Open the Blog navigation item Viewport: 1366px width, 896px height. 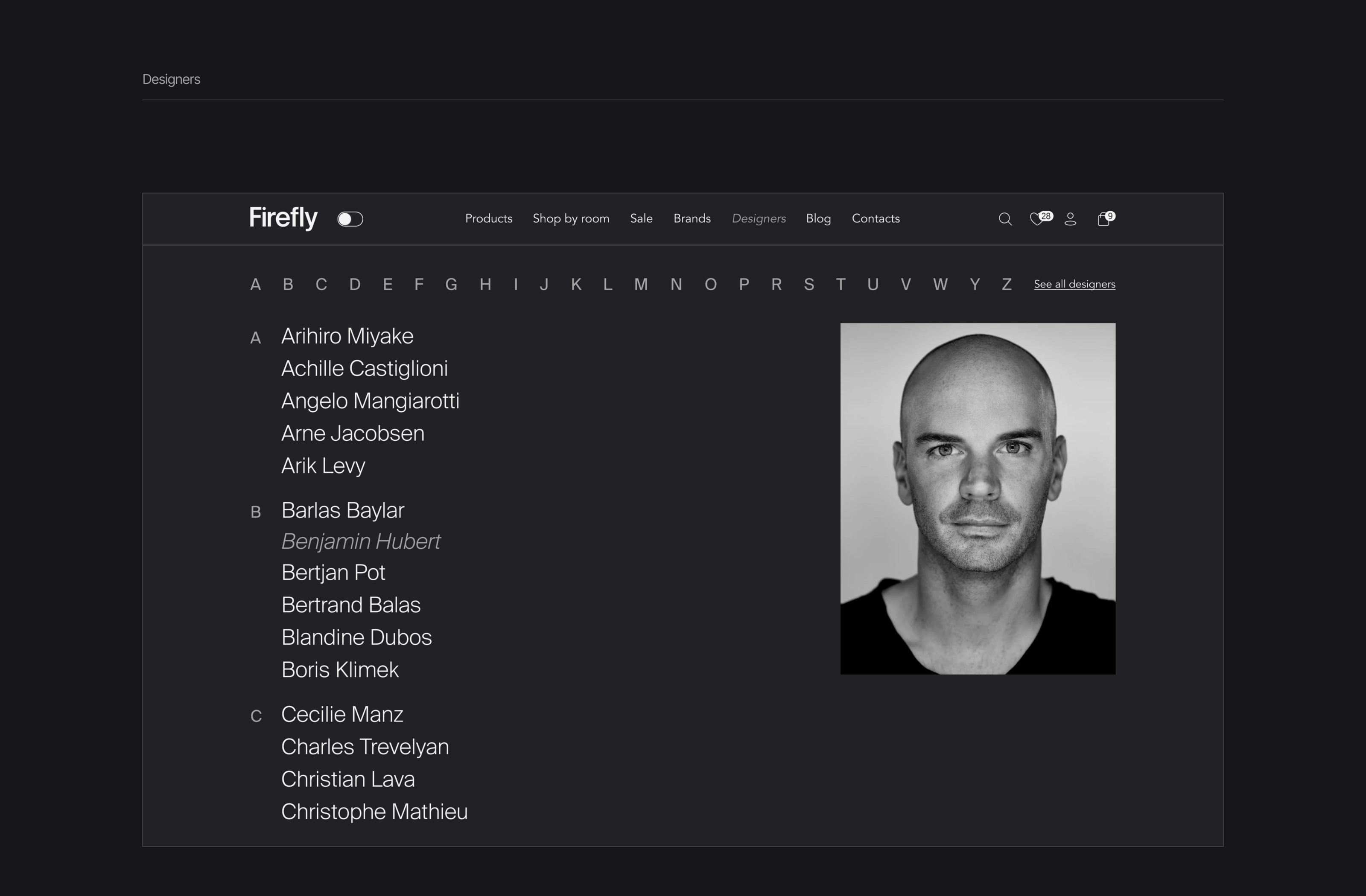click(x=818, y=218)
